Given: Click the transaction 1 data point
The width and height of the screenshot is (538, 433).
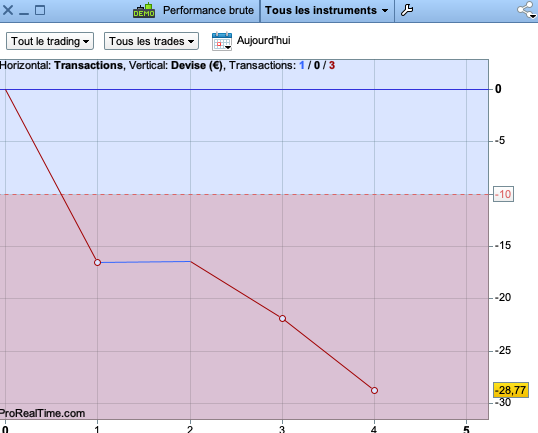Looking at the screenshot, I should [97, 262].
